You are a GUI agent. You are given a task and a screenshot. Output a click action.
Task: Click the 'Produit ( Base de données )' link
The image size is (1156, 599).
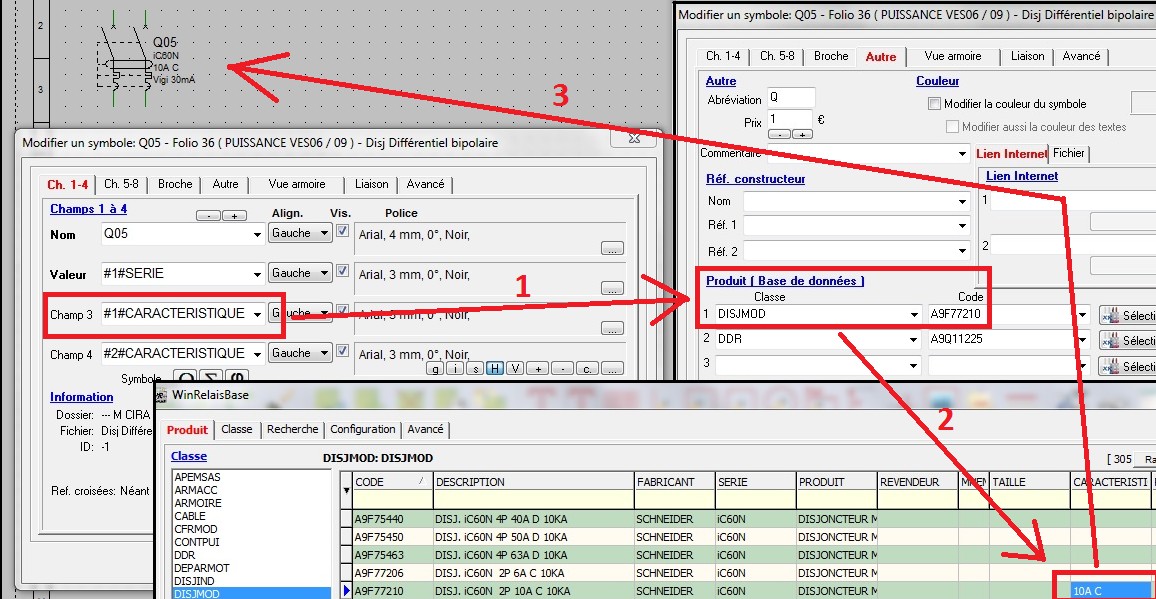(785, 281)
